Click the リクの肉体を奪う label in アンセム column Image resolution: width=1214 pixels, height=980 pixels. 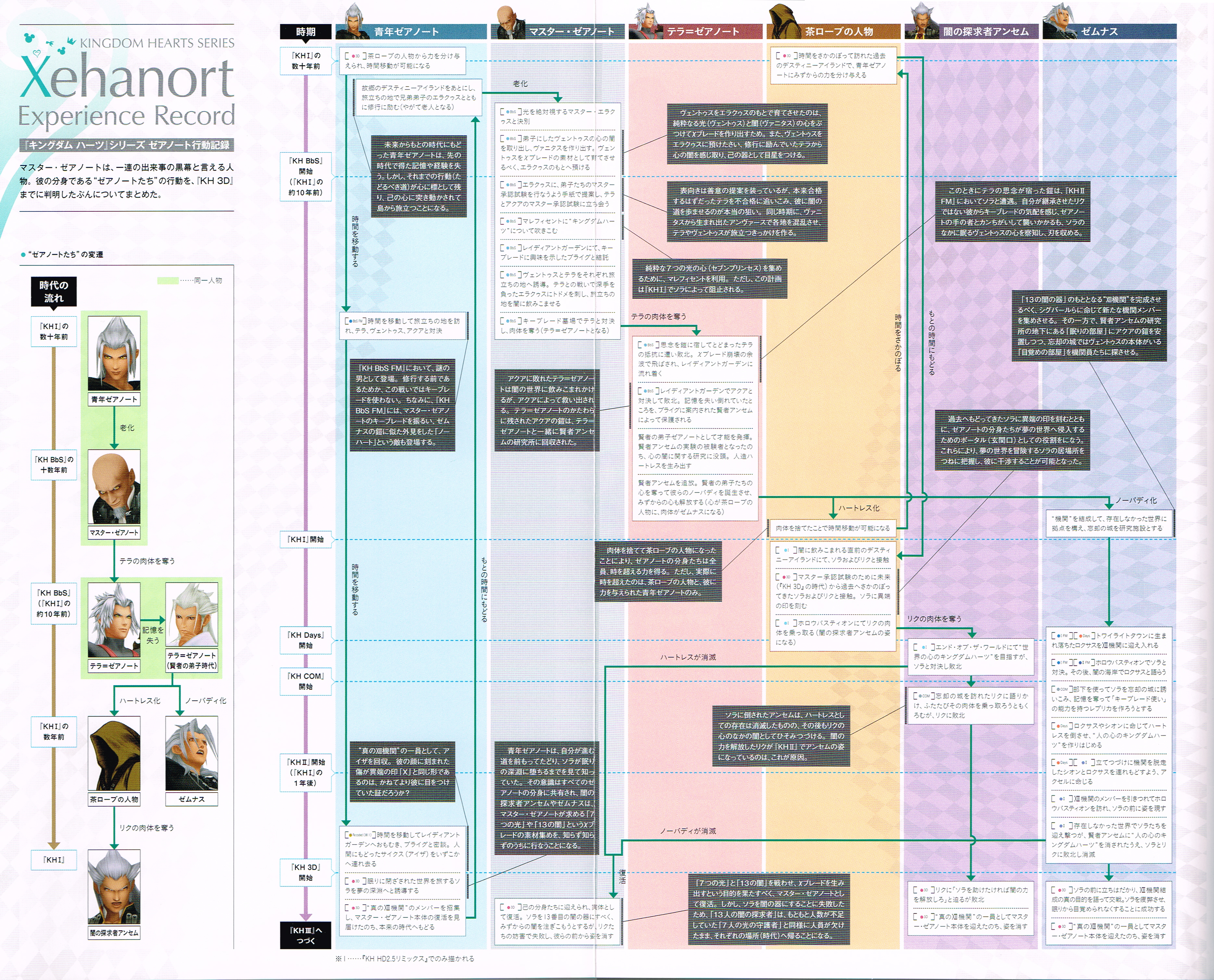click(934, 619)
